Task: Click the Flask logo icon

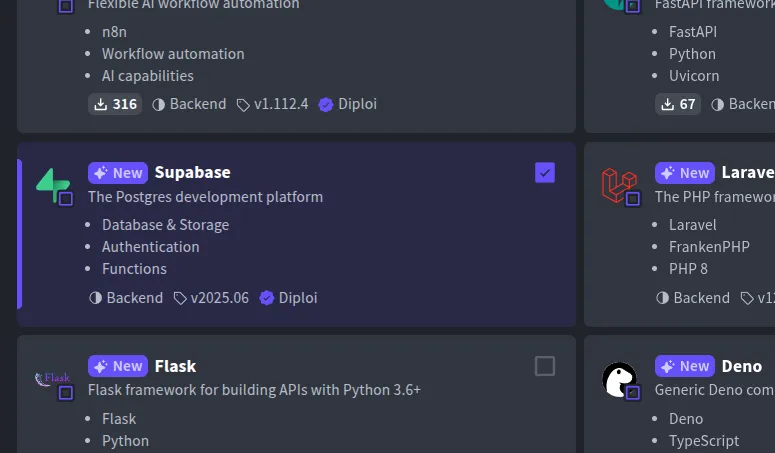Action: 52,378
